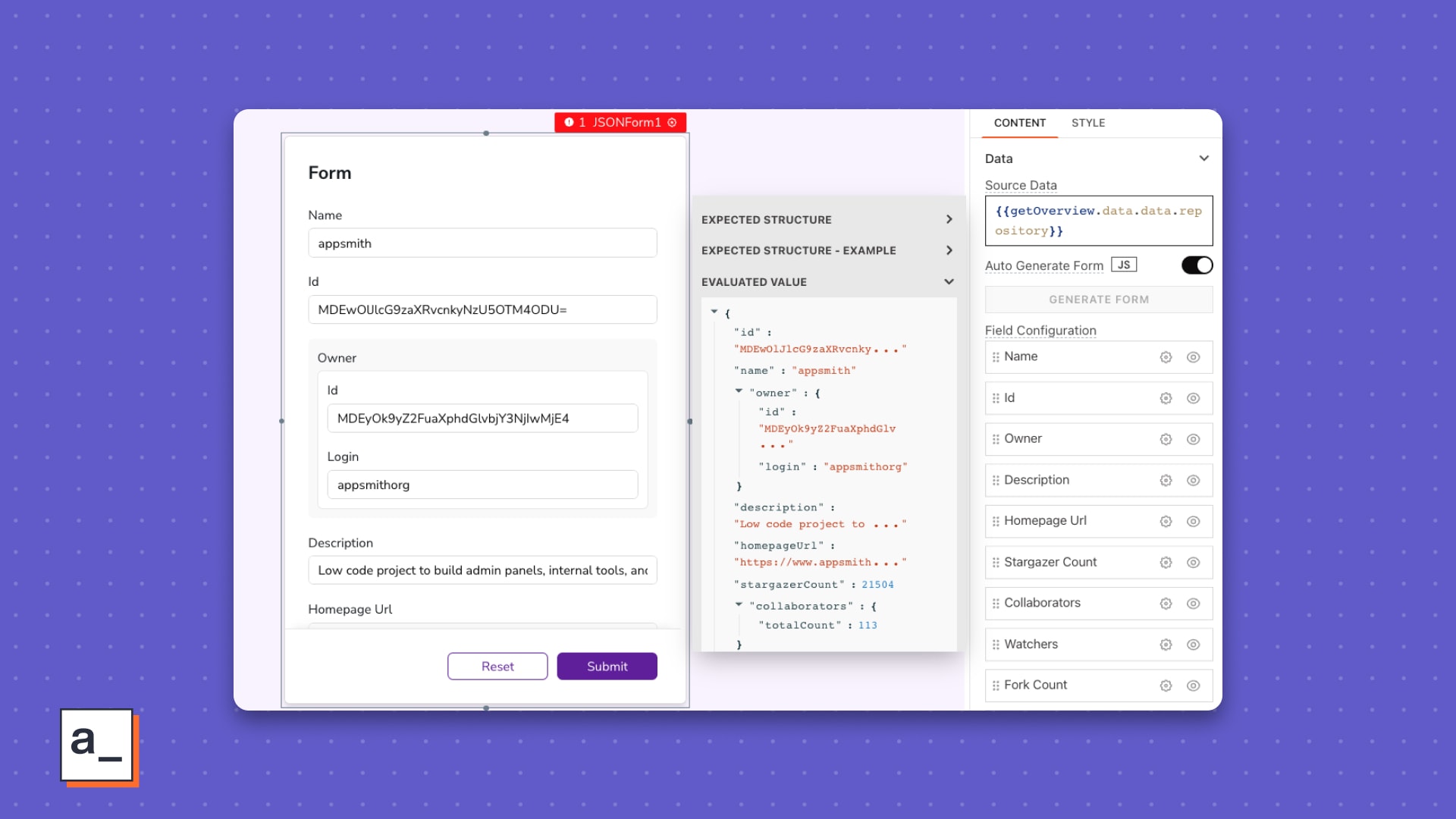The width and height of the screenshot is (1456, 819).
Task: Enable JS mode for Auto Generate Form
Action: (x=1124, y=265)
